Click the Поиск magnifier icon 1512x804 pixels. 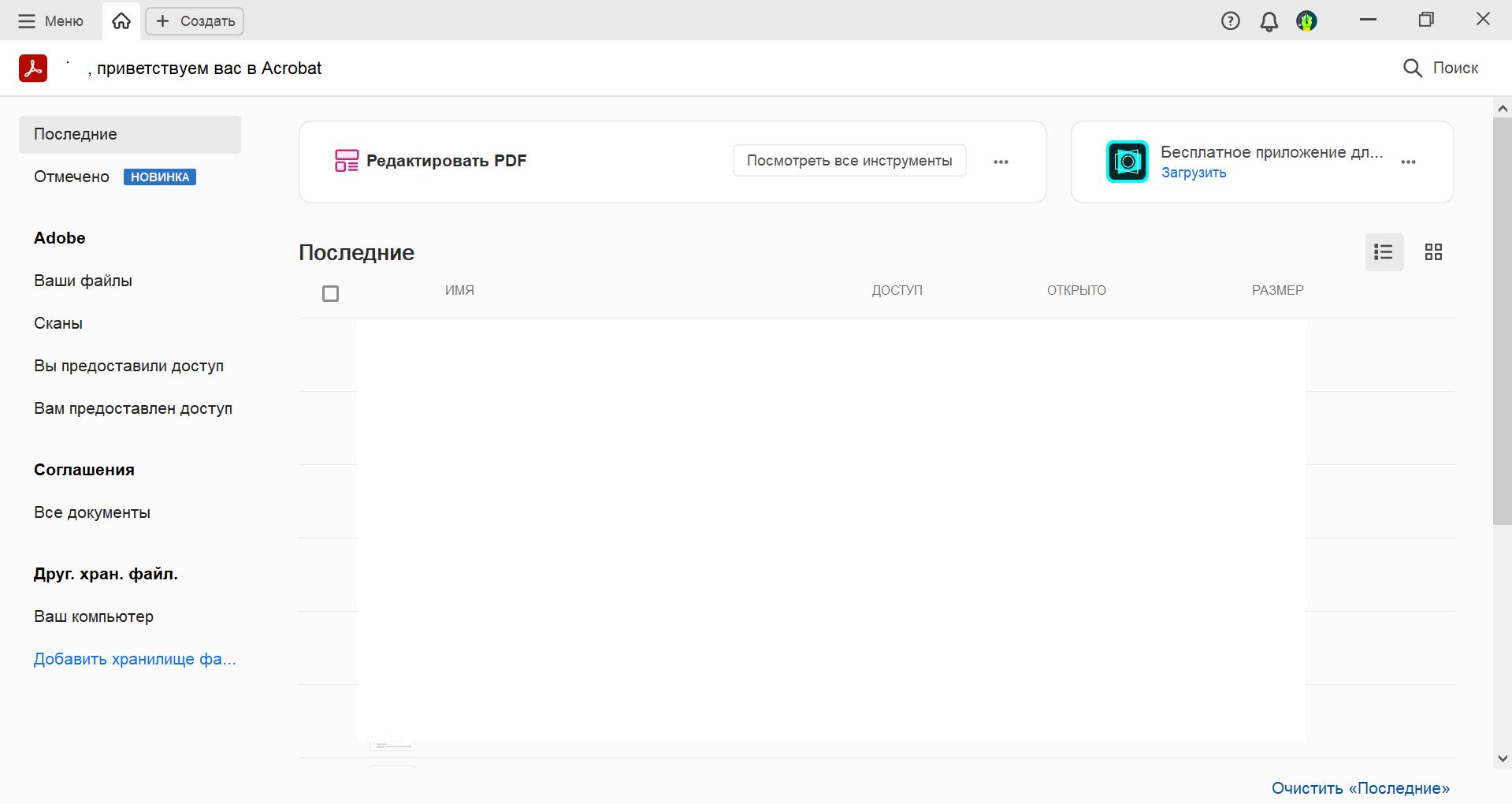click(x=1411, y=68)
